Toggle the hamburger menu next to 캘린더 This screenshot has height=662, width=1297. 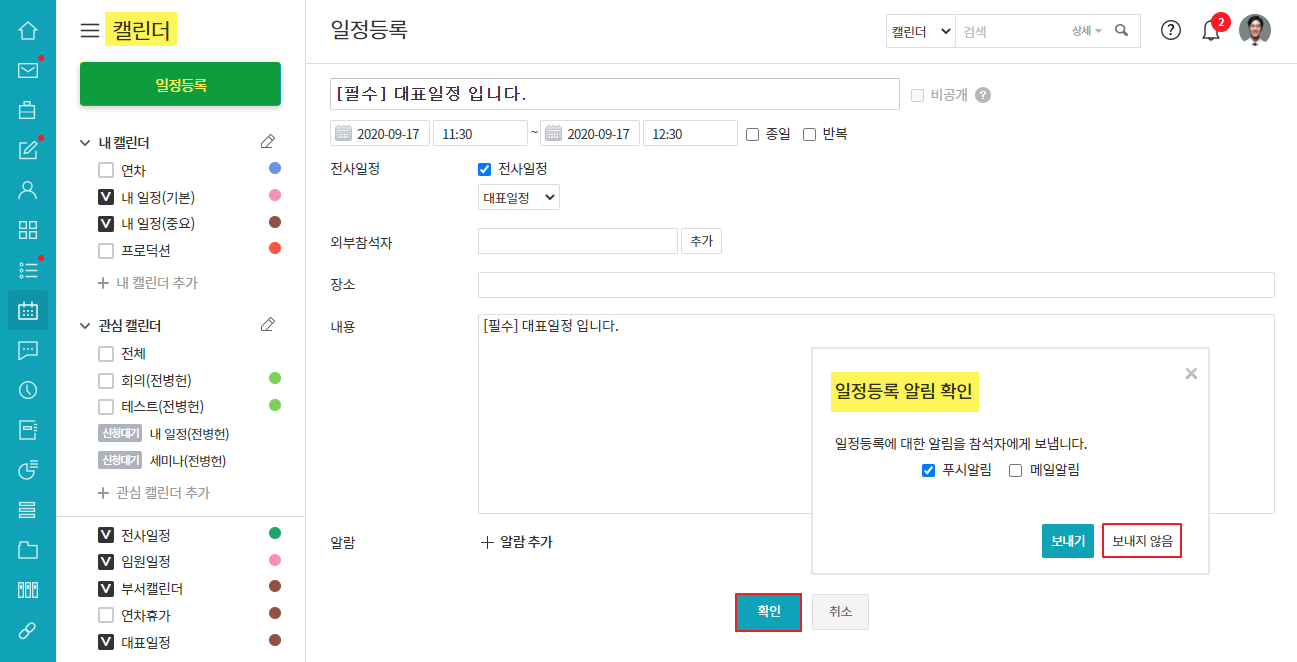coord(90,31)
